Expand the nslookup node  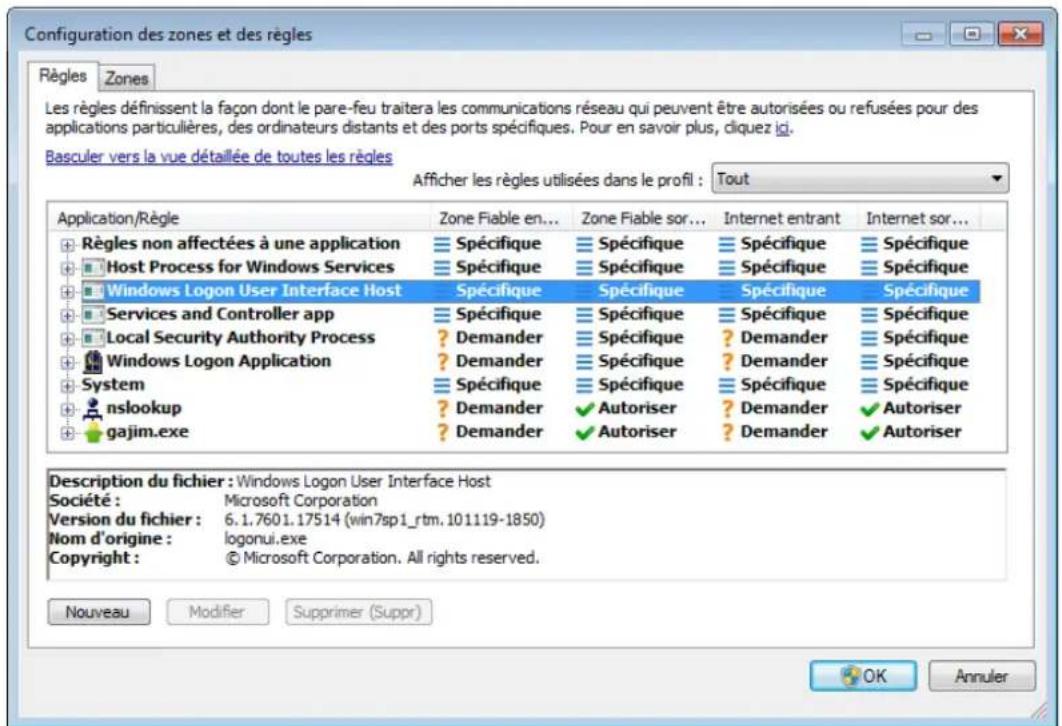click(67, 410)
